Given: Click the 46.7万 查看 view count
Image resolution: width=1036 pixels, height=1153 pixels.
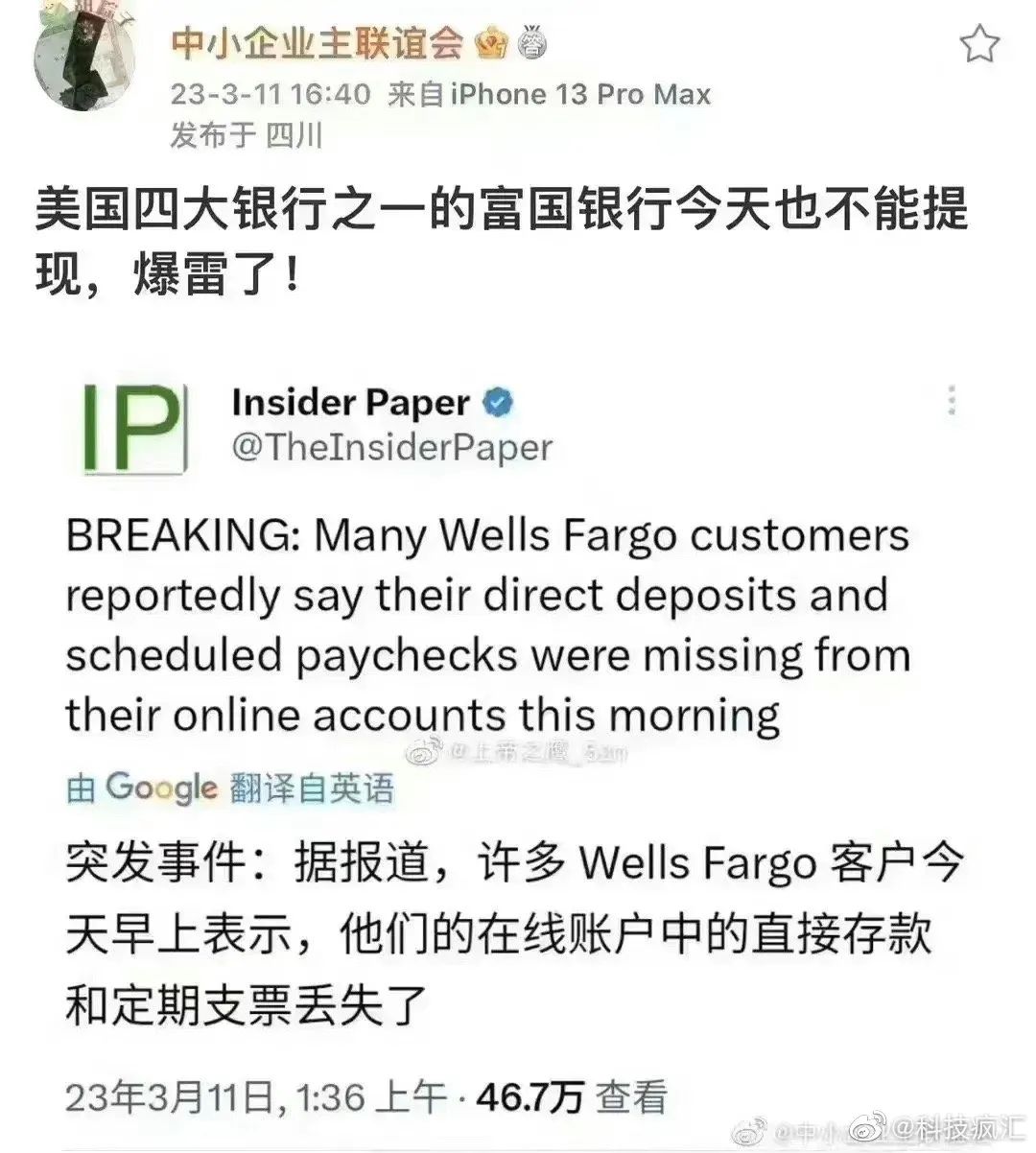Looking at the screenshot, I should 572,1096.
